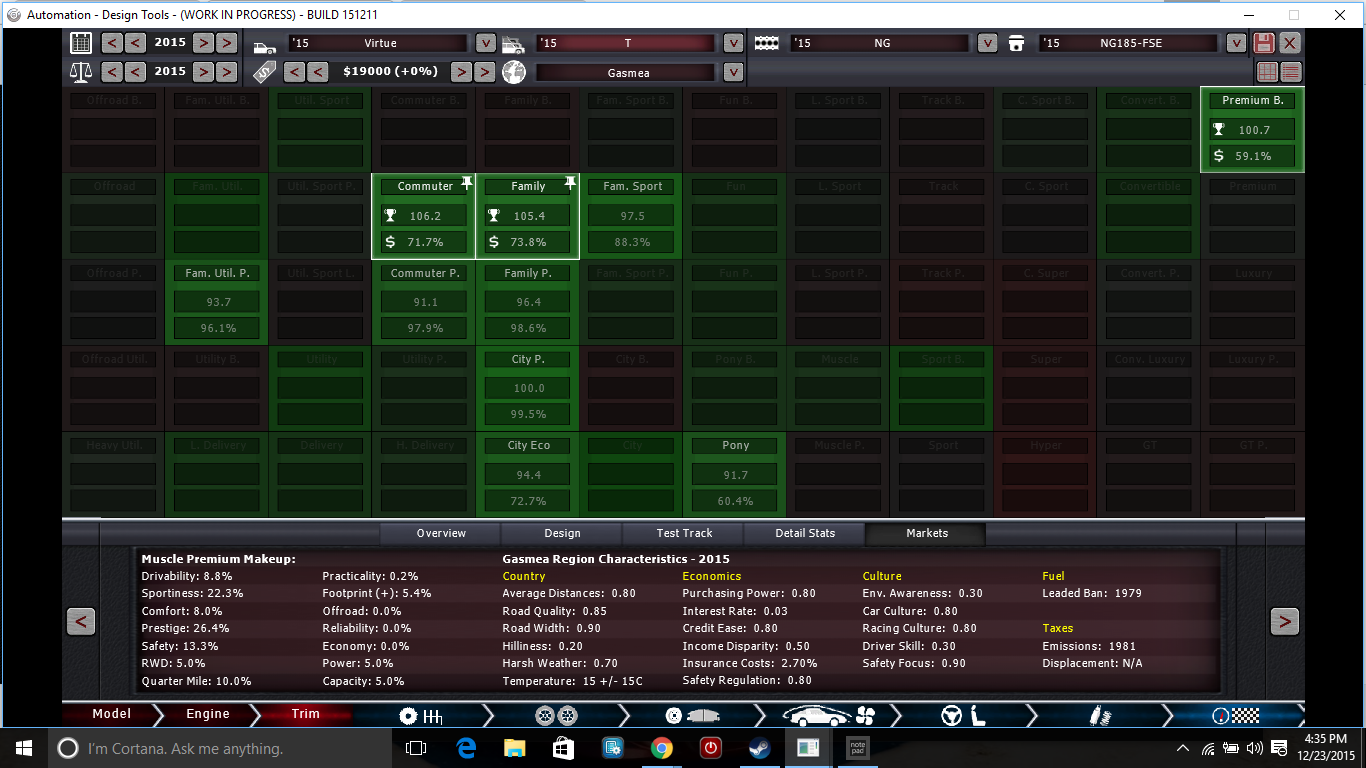Click the trim car icon beside T
This screenshot has height=768, width=1366.
tap(513, 45)
